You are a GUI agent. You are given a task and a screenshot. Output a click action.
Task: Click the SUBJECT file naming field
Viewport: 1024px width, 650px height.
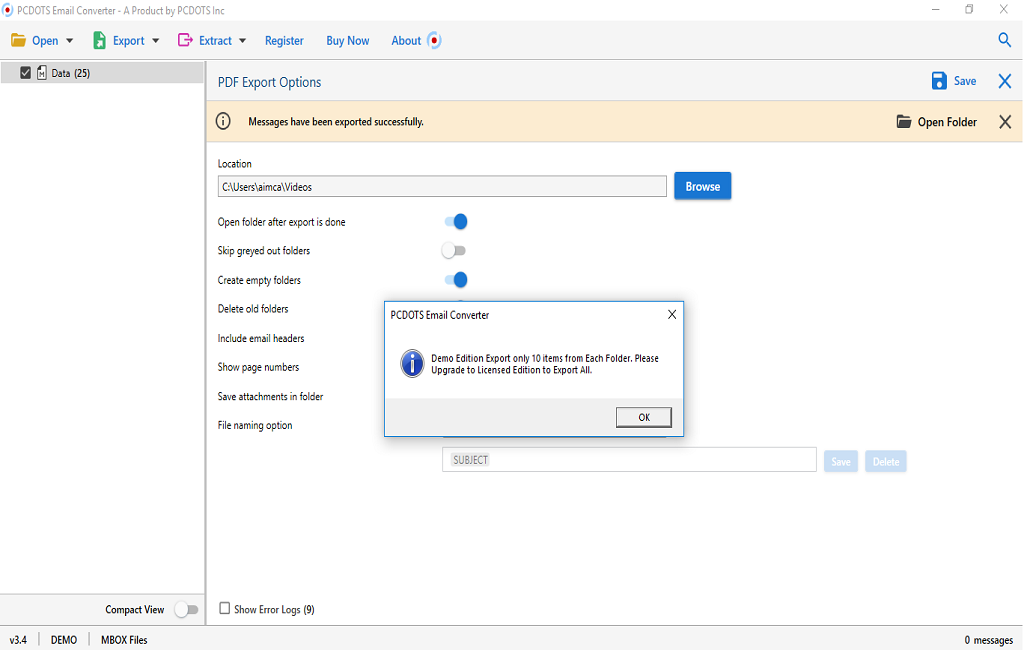coord(629,460)
